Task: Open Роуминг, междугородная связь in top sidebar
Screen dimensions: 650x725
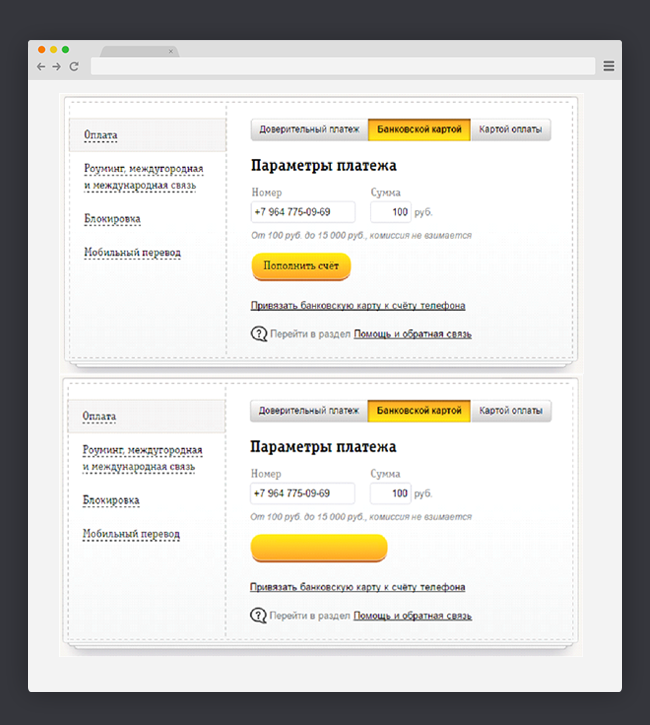Action: tap(143, 177)
